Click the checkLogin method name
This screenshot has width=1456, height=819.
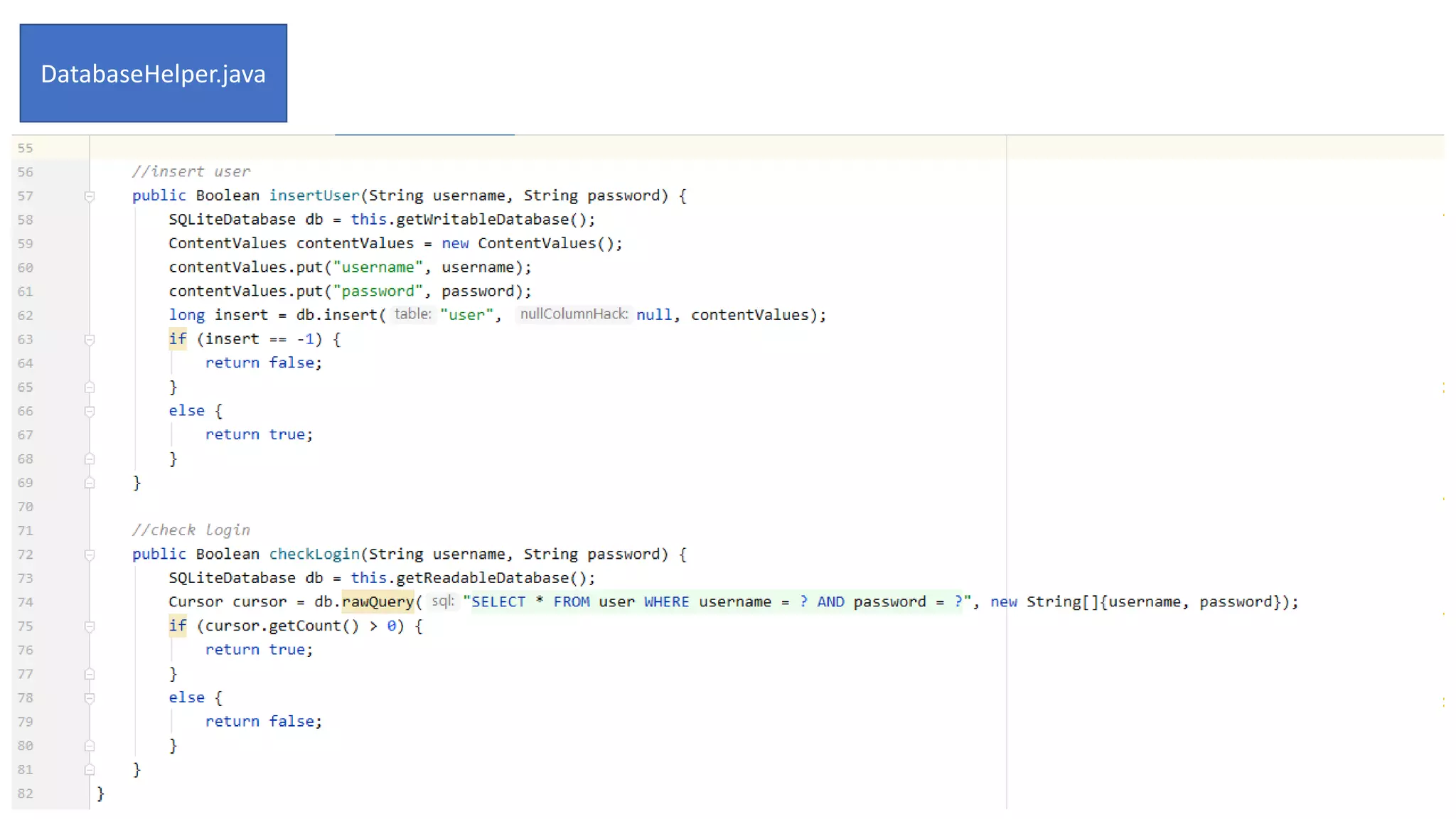click(x=314, y=554)
